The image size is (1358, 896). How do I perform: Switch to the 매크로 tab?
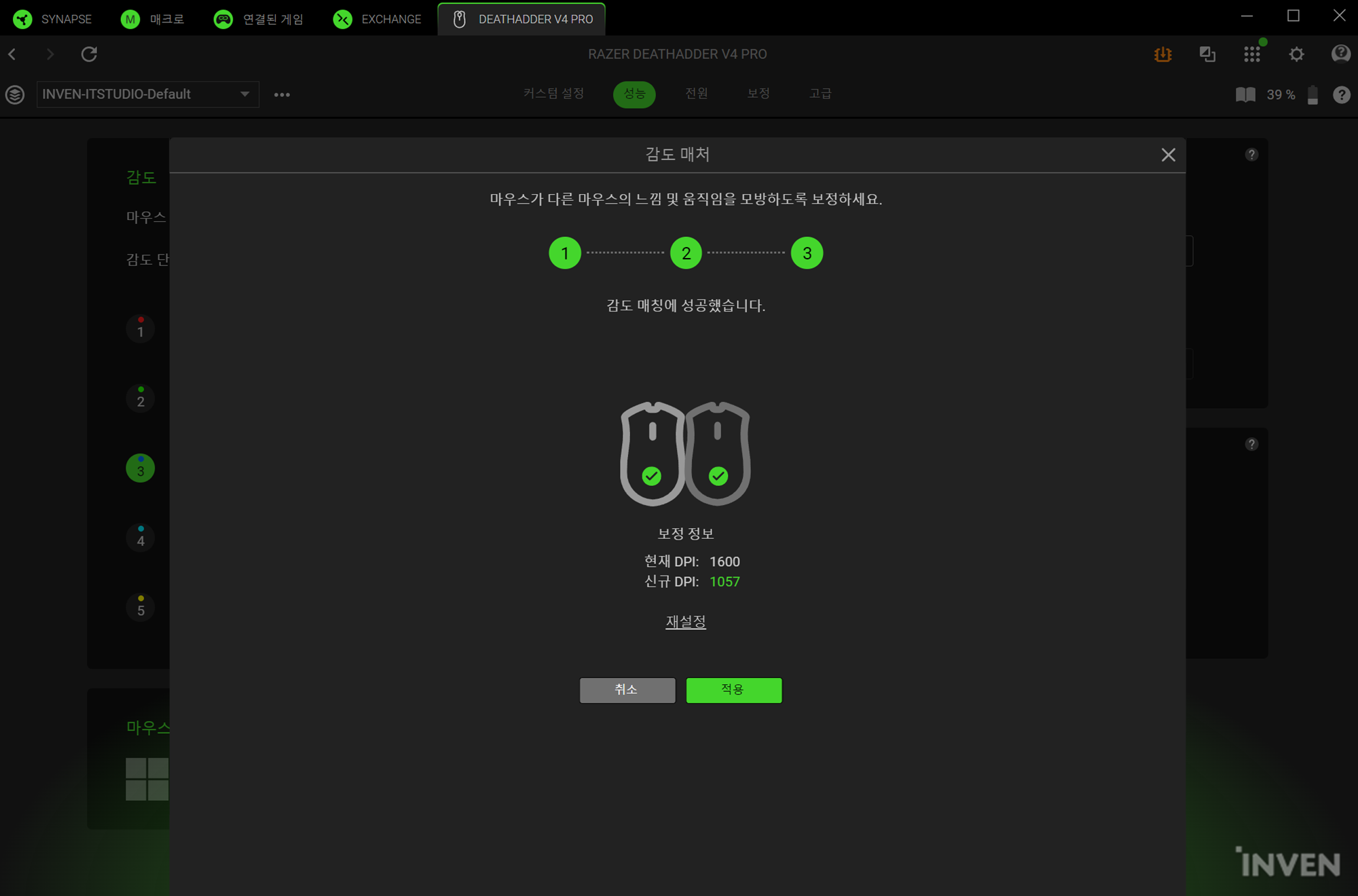click(153, 19)
